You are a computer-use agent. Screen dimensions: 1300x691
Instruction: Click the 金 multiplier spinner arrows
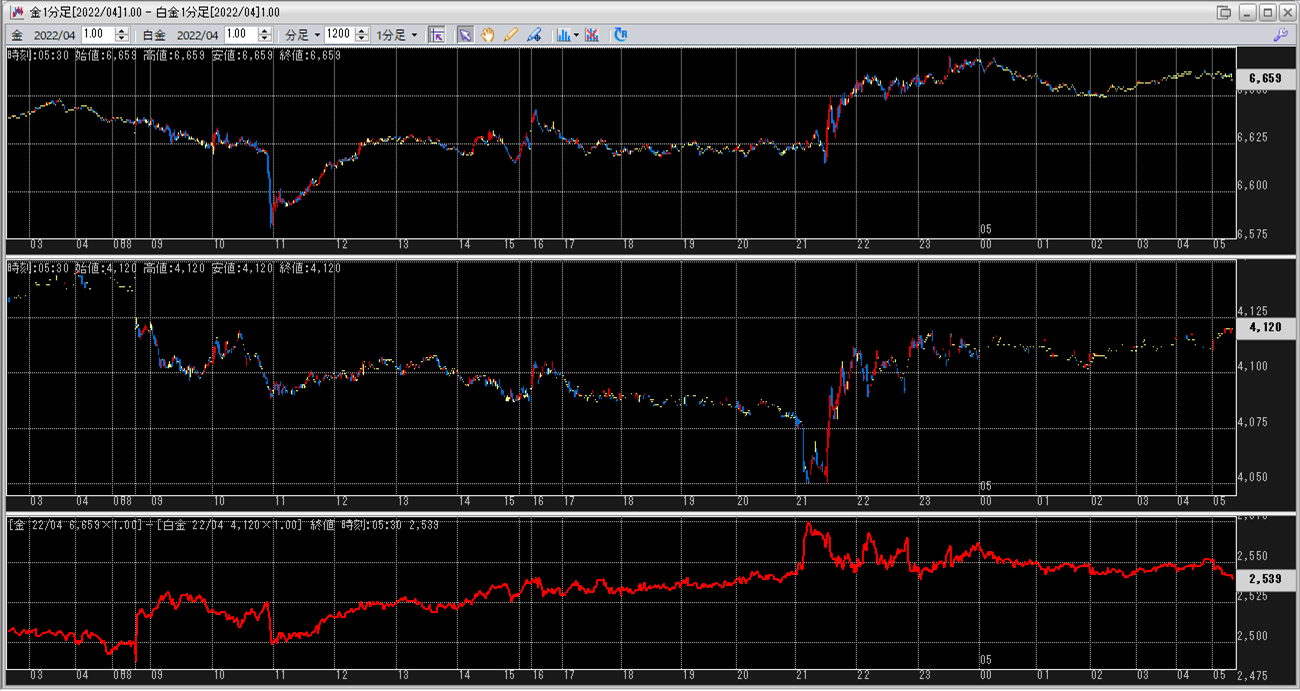click(122, 34)
